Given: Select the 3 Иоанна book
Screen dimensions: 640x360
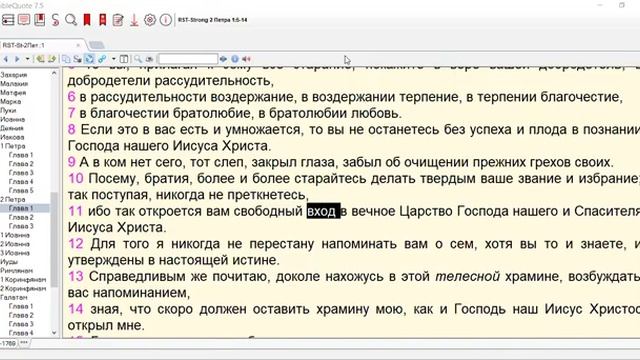Looking at the screenshot, I should pos(15,253).
